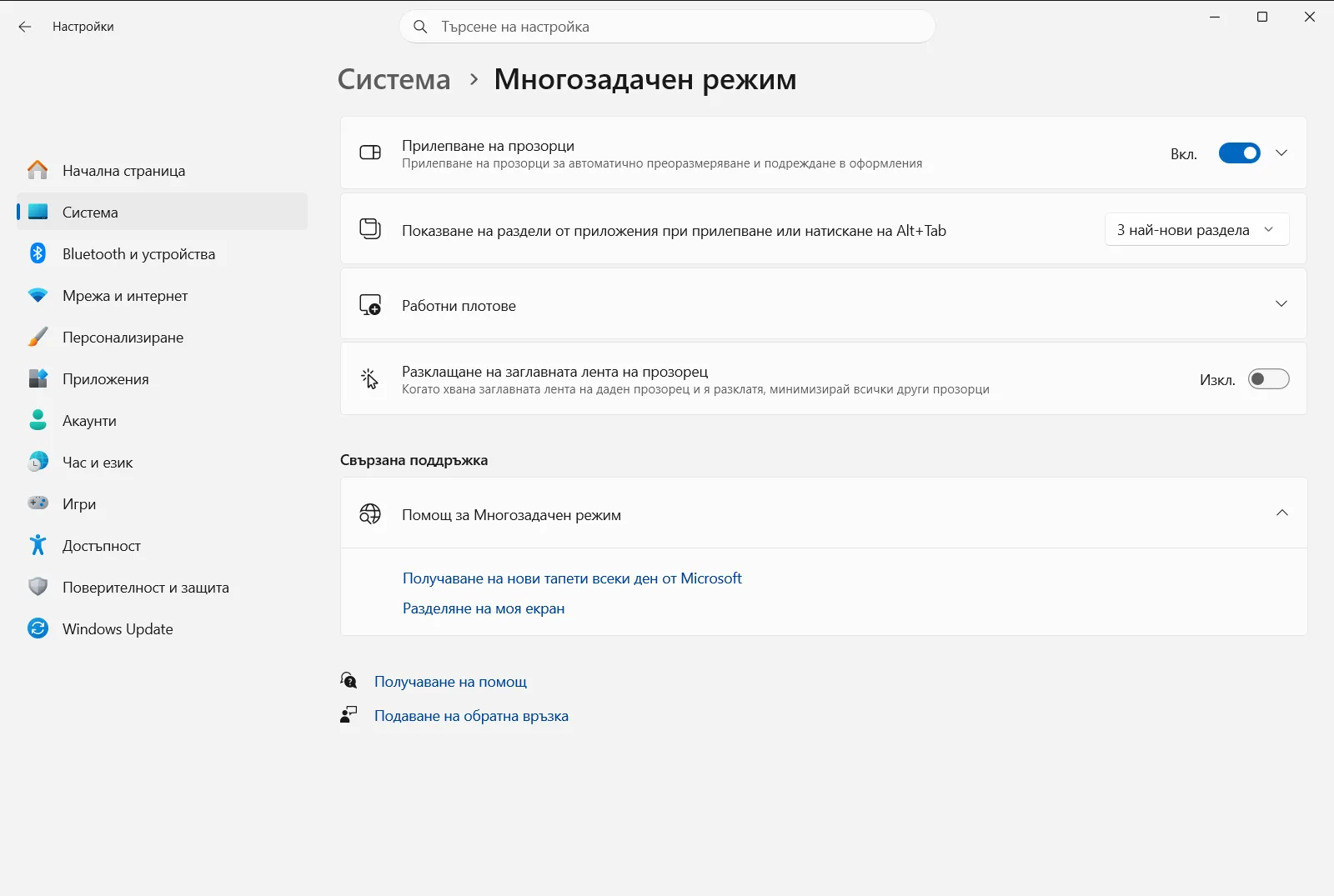The width and height of the screenshot is (1334, 896).
Task: Click the Час и език globe-clock icon
Action: [x=38, y=462]
